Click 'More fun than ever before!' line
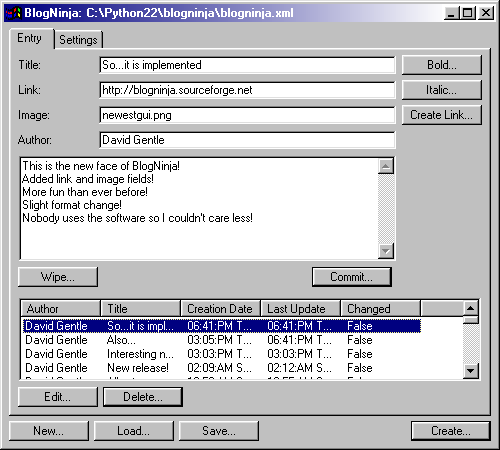 (x=85, y=192)
